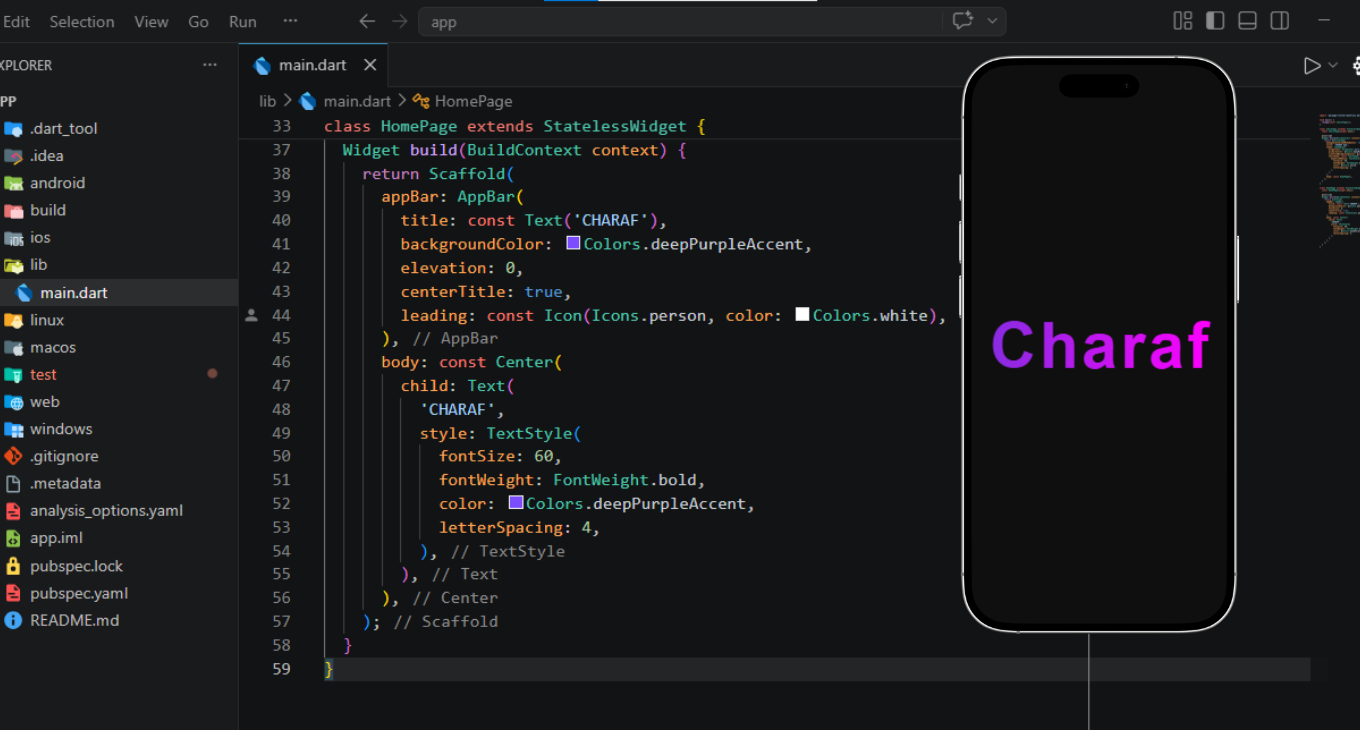Click the lock icon beside pubspec.lock
Image resolution: width=1360 pixels, height=730 pixels.
pos(13,566)
